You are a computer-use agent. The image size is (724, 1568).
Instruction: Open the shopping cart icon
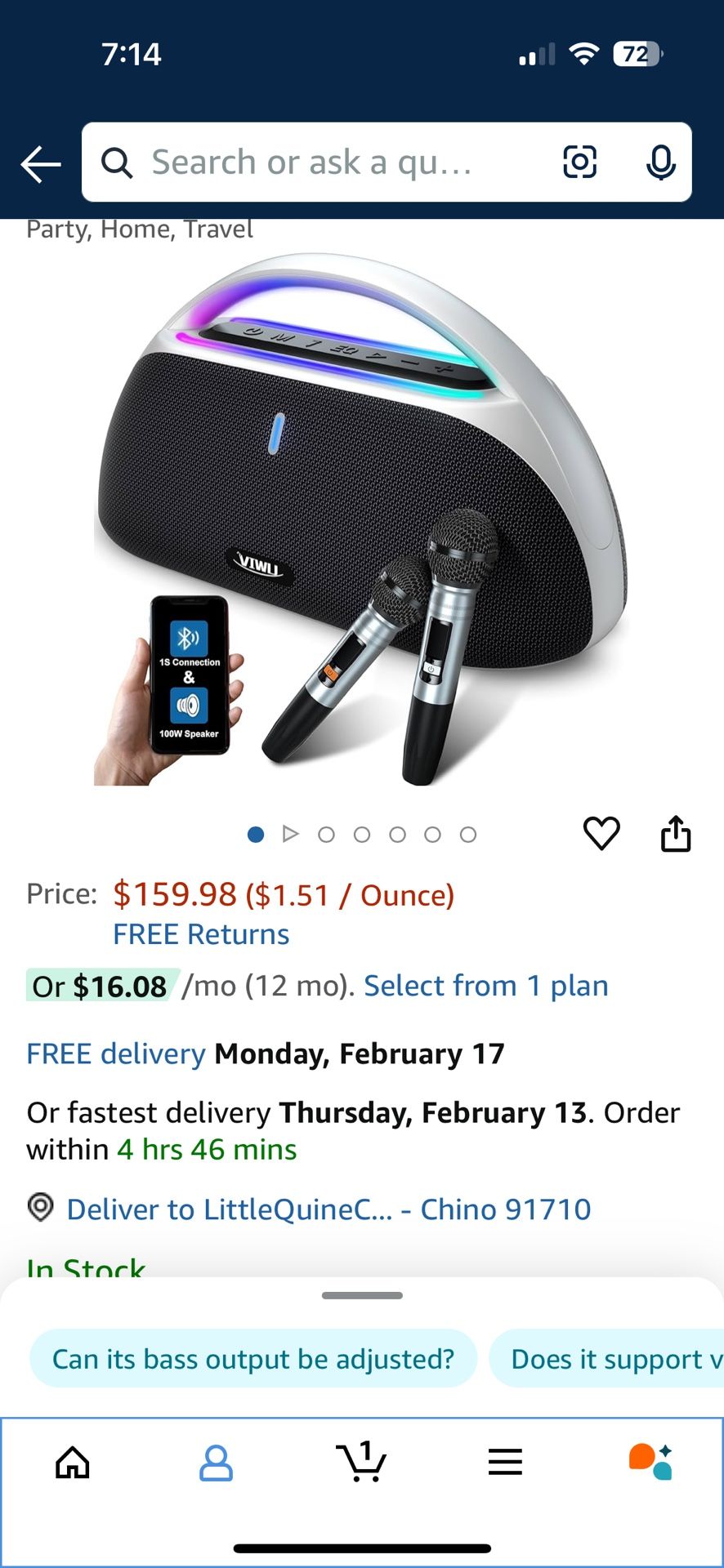[361, 1461]
